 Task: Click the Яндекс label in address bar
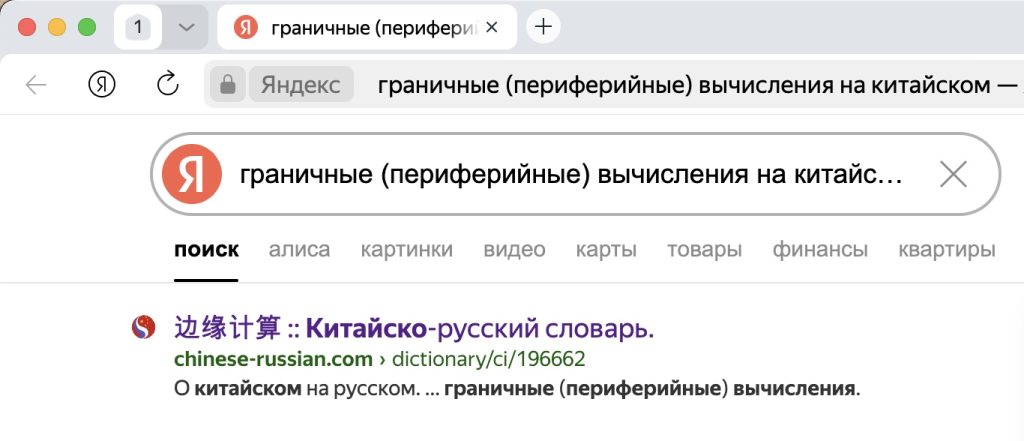tap(301, 84)
